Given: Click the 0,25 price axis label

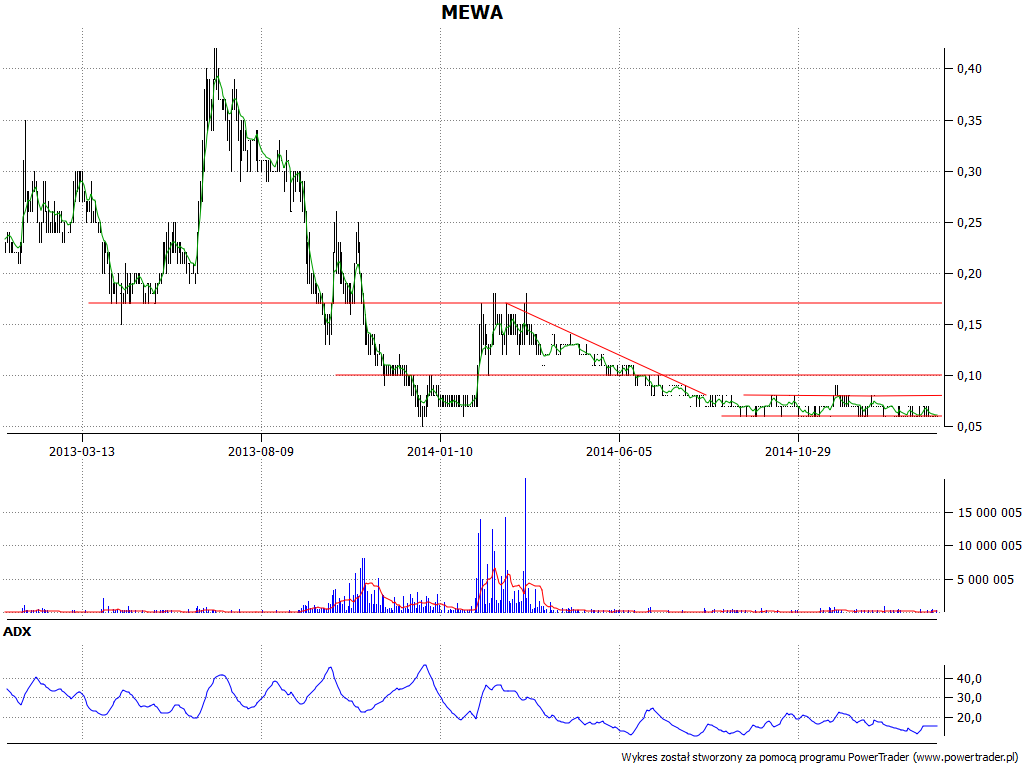Looking at the screenshot, I should coord(969,223).
